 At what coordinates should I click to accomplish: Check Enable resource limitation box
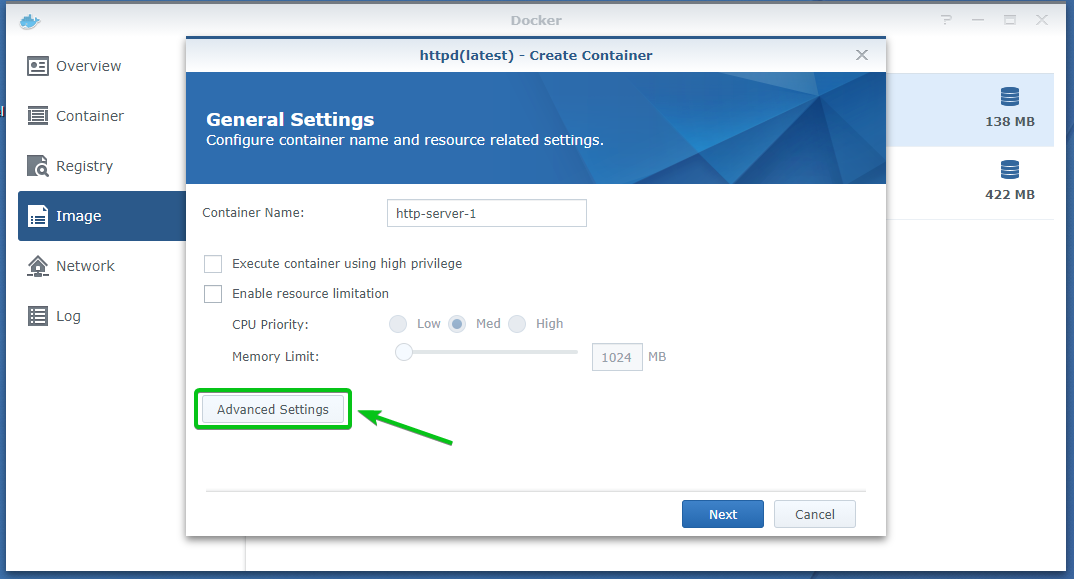(213, 294)
